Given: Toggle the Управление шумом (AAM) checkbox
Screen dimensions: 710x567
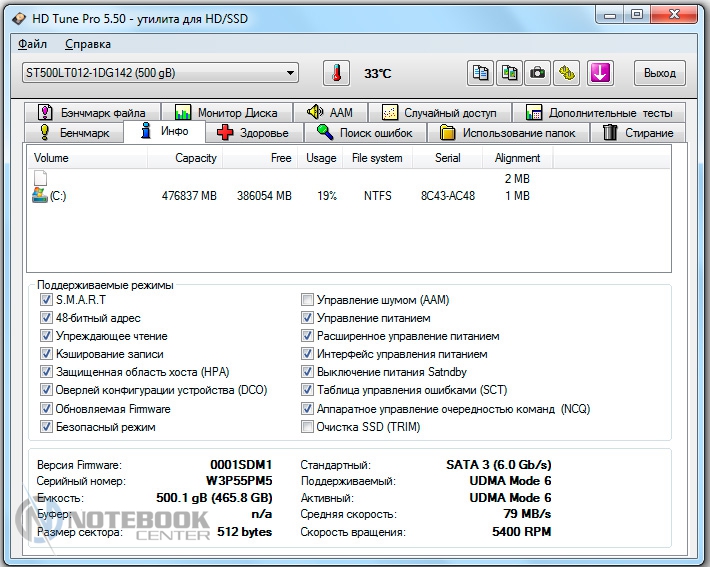Looking at the screenshot, I should pos(307,300).
